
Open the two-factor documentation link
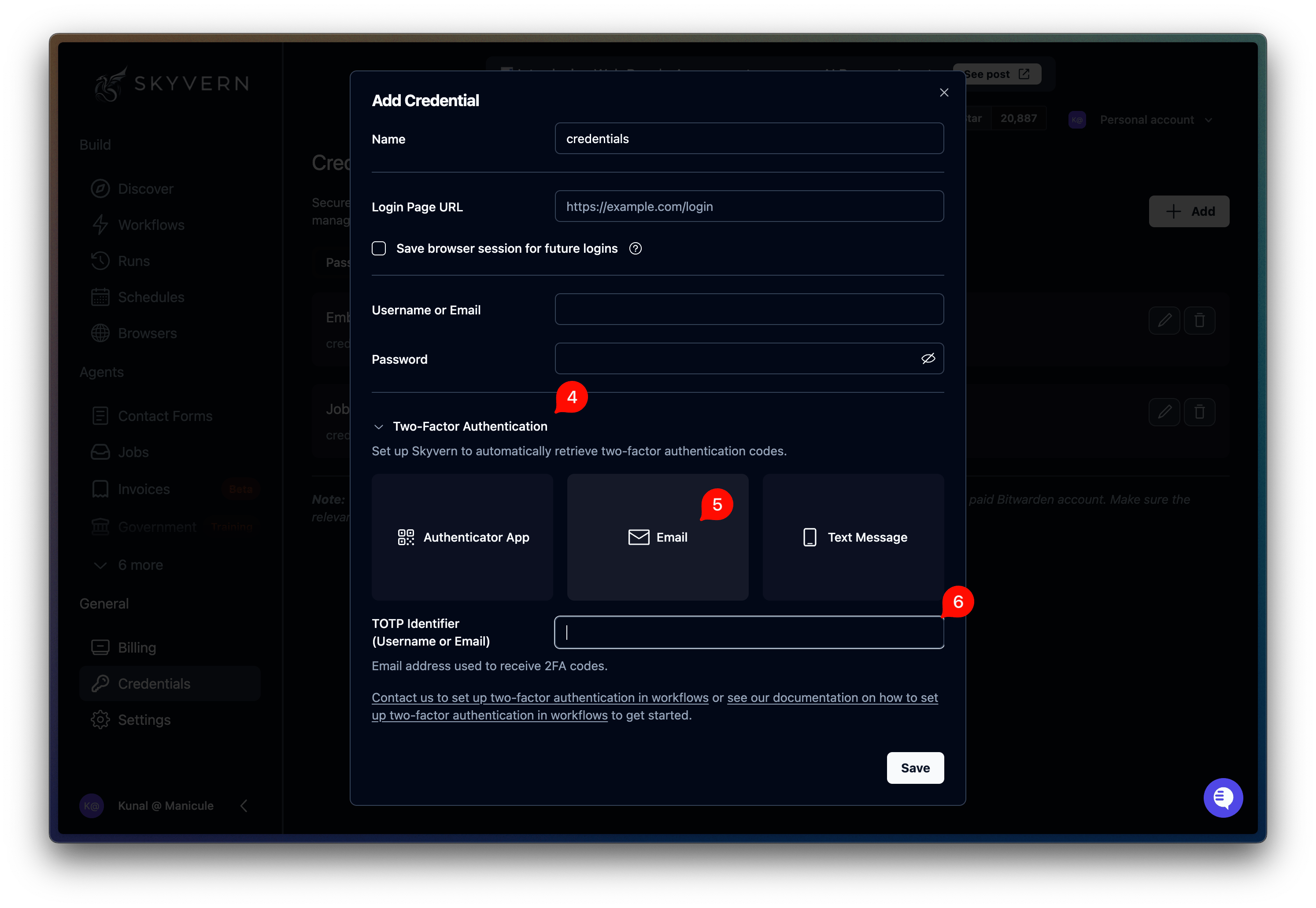832,698
